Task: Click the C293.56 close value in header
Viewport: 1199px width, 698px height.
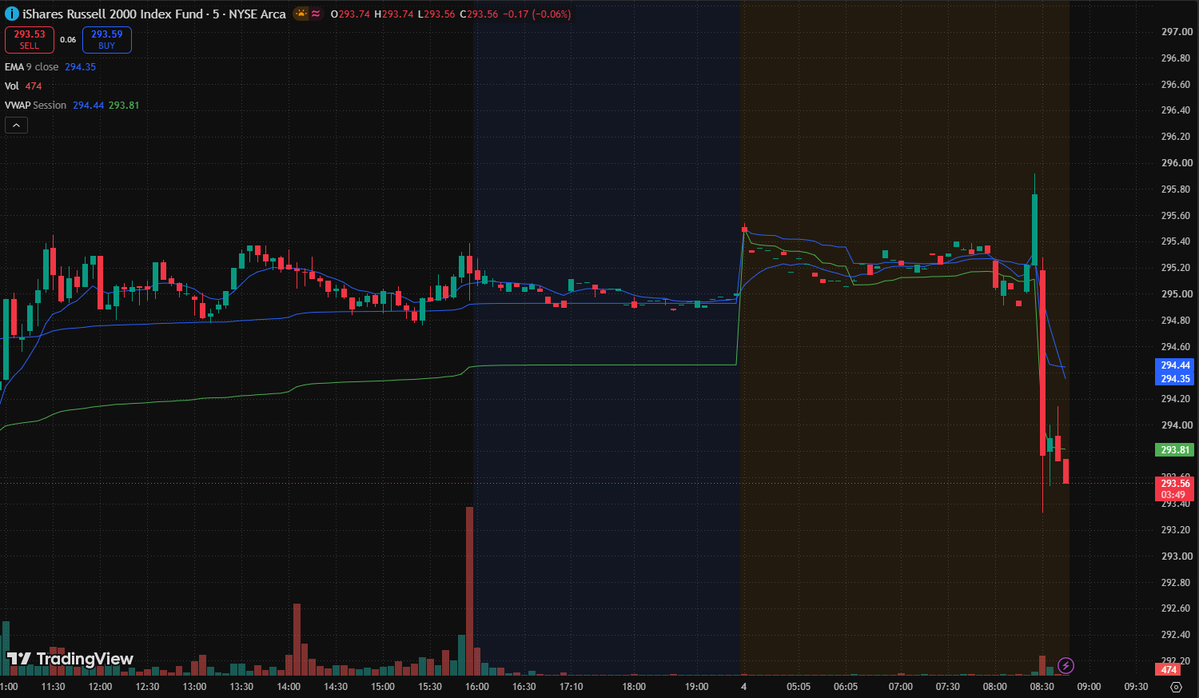Action: point(479,14)
